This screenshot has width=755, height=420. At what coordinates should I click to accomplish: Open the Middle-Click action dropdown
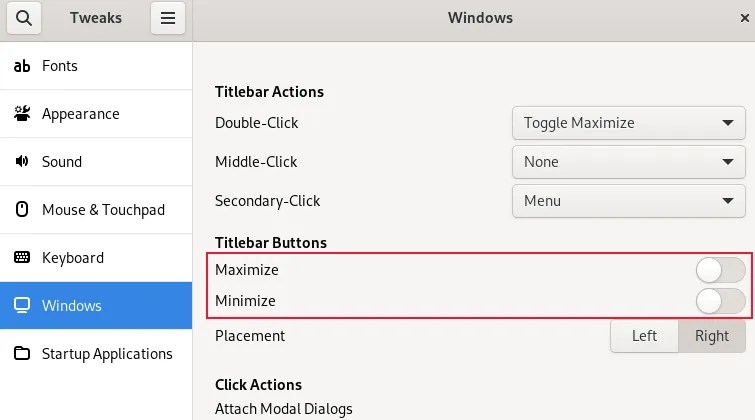(628, 162)
